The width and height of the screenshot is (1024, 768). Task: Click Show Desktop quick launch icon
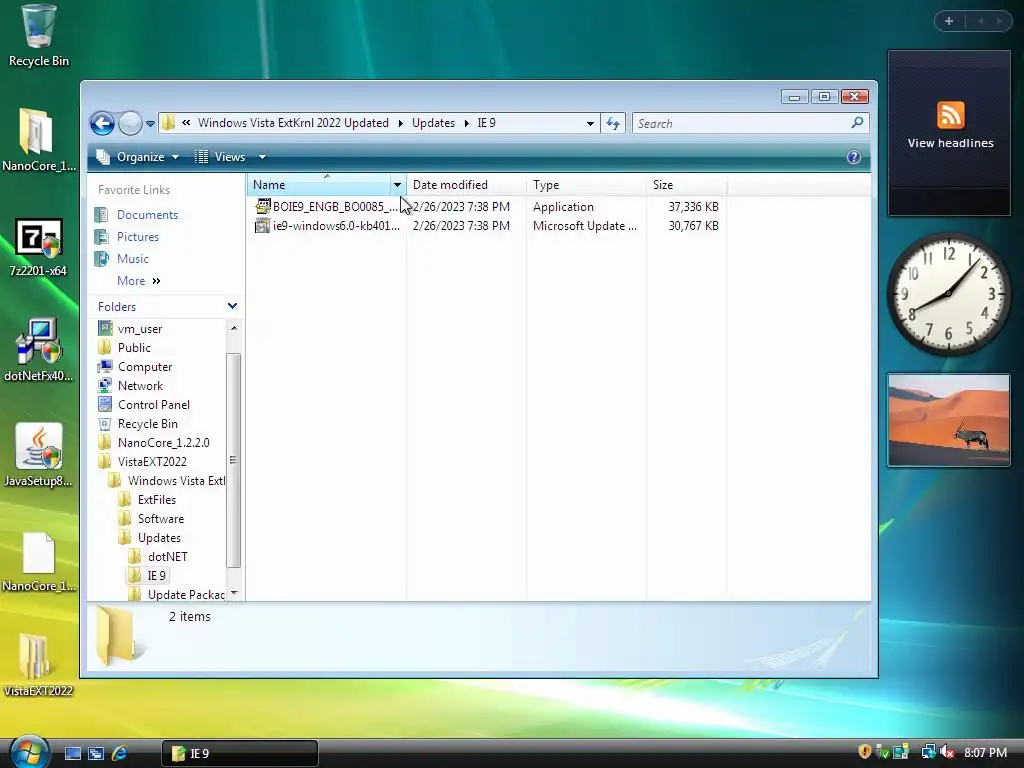pyautogui.click(x=72, y=753)
